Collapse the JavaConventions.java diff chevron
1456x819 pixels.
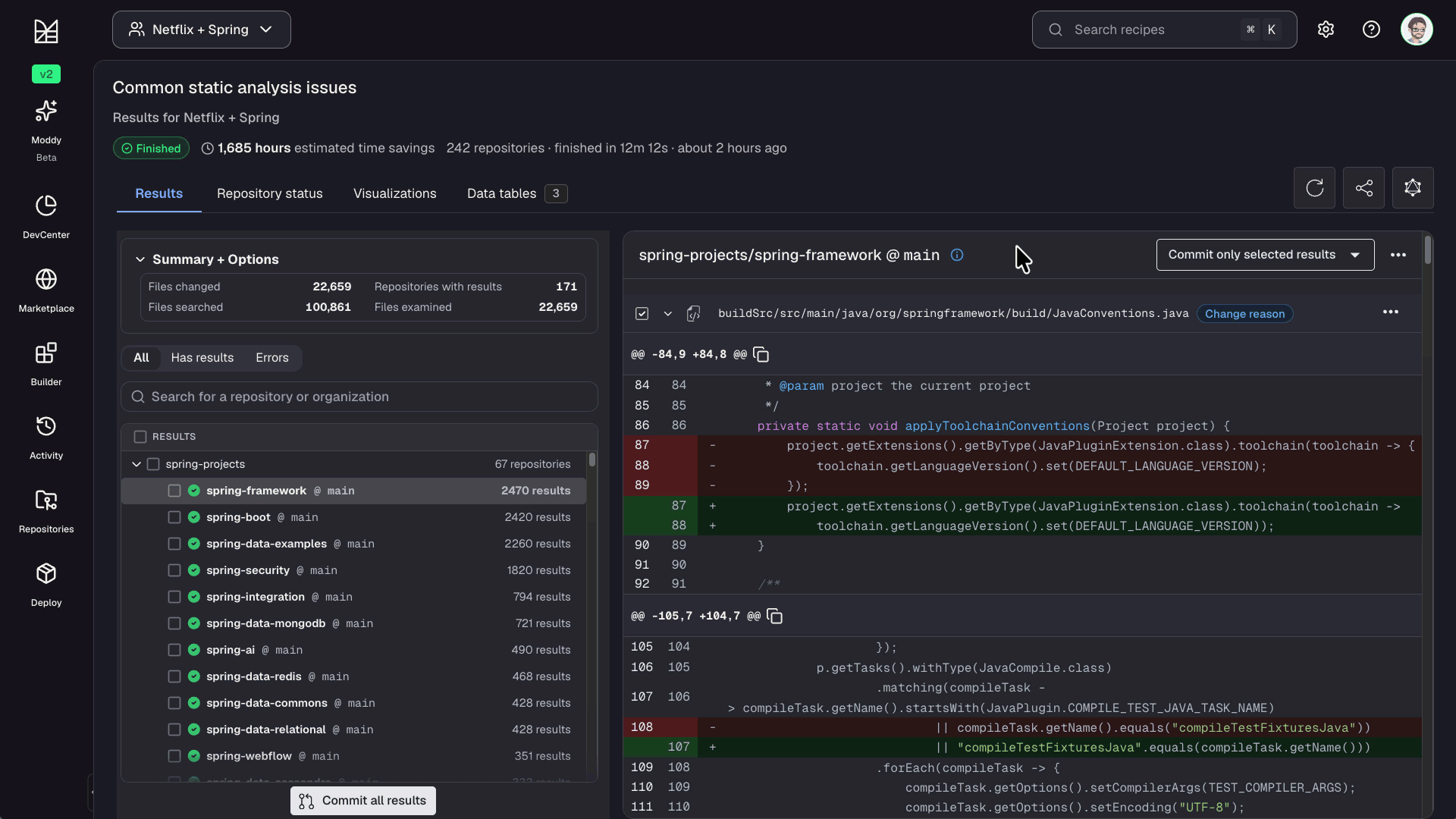point(667,313)
